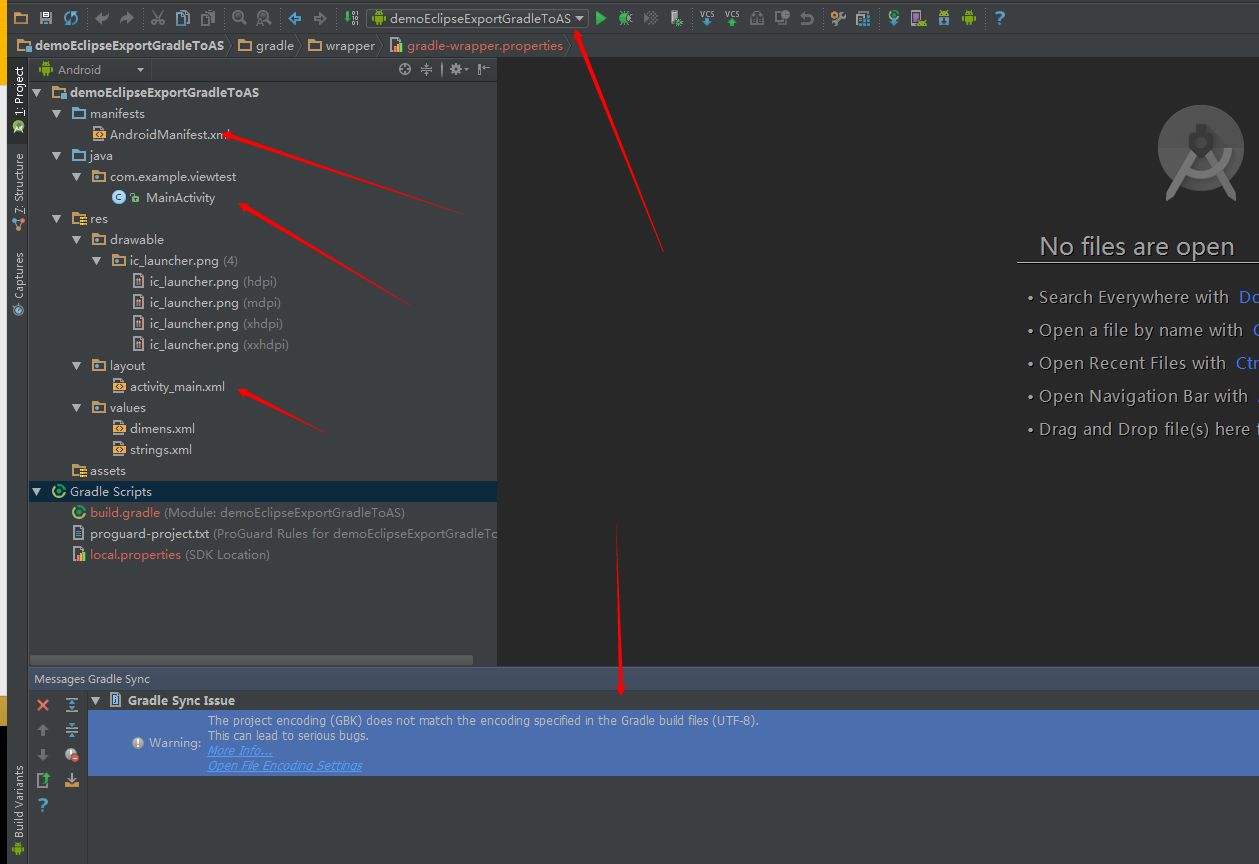This screenshot has width=1259, height=864.
Task: Click the More Info... link
Action: [x=240, y=751]
